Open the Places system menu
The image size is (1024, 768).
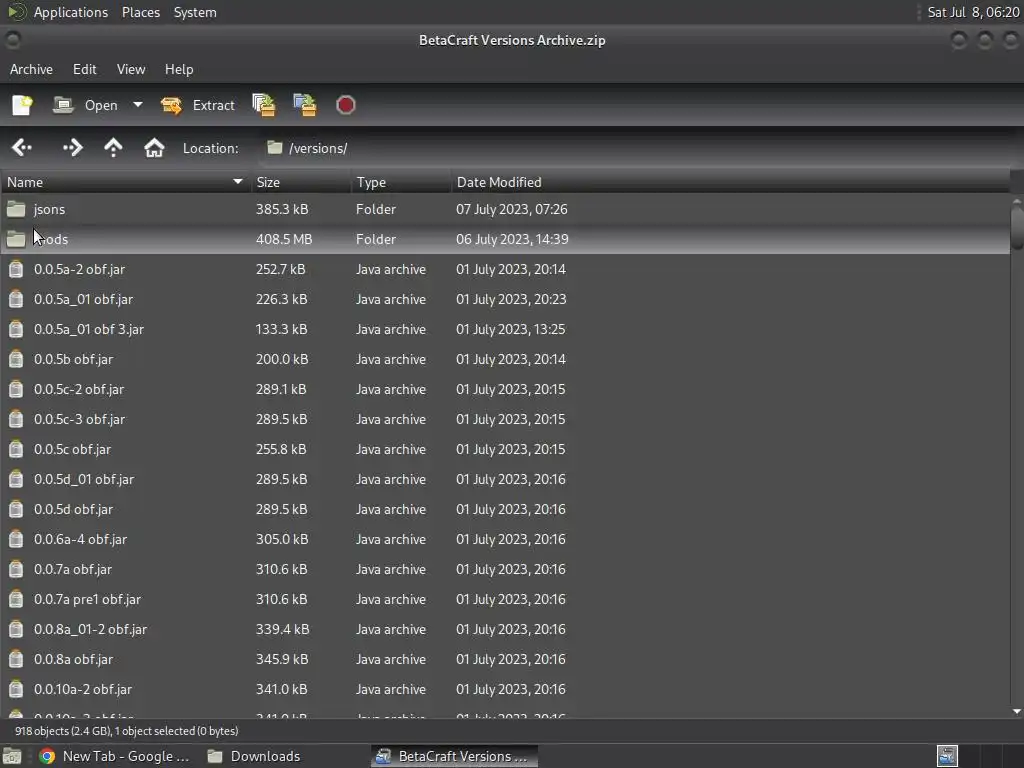click(141, 12)
